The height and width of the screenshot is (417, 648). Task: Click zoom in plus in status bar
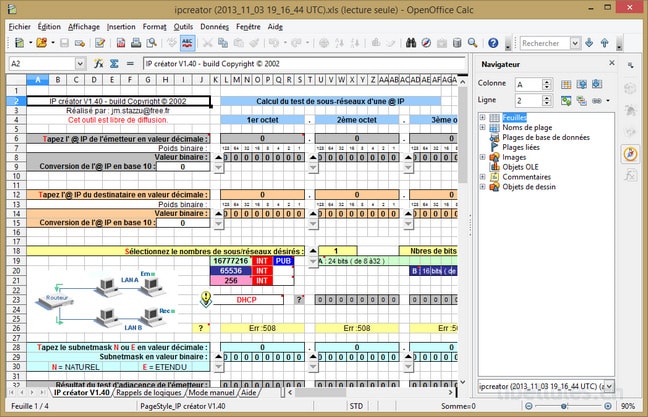608,406
